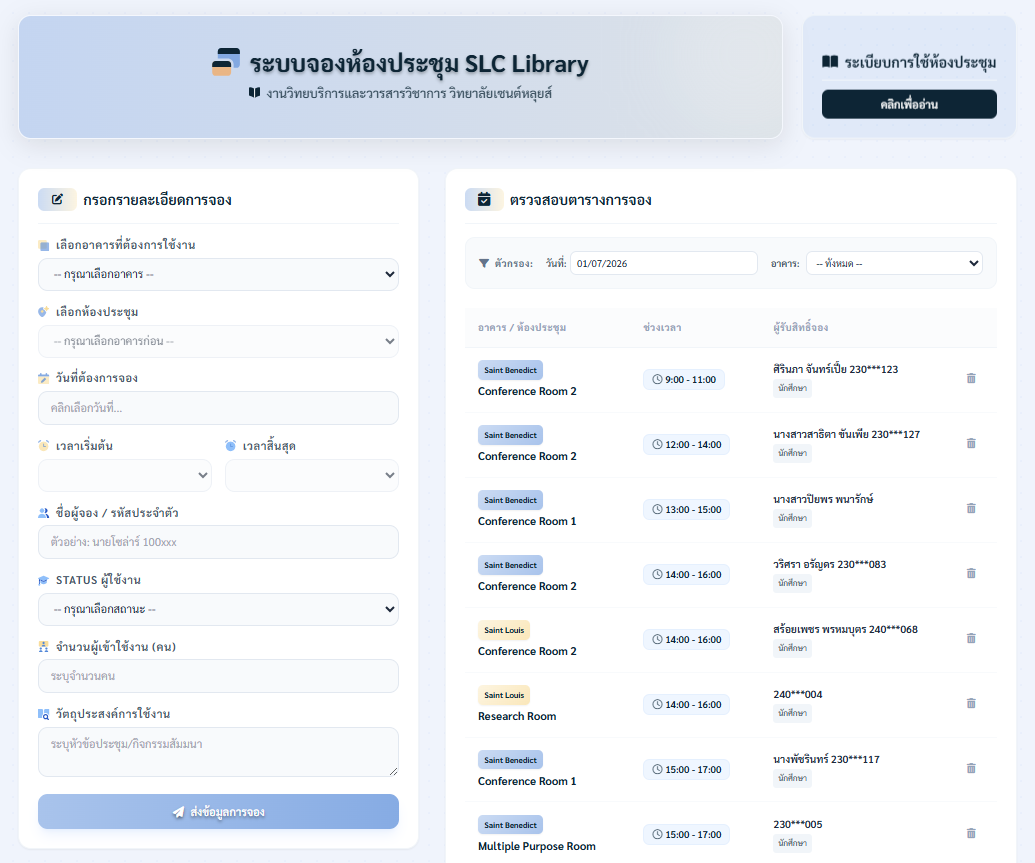Expand the meeting room dropdown
The image size is (1035, 863).
click(218, 341)
